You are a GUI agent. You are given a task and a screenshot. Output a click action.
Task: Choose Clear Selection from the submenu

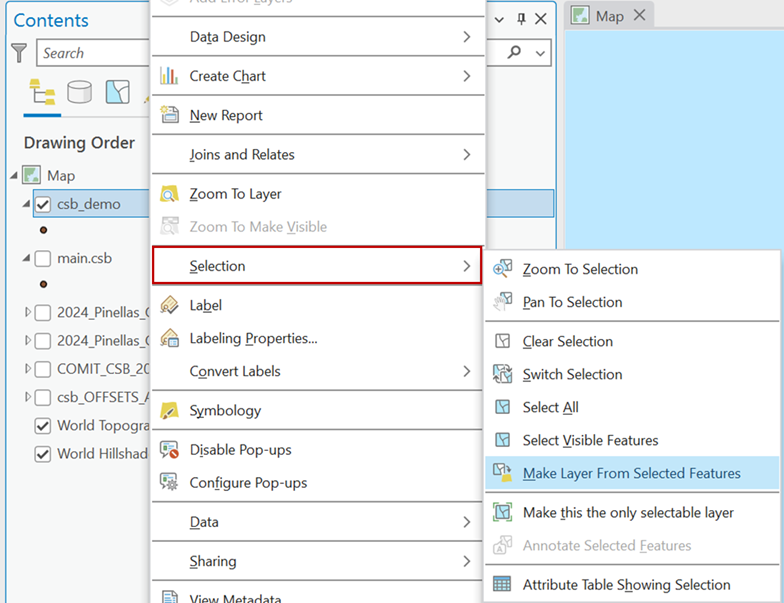(x=567, y=341)
